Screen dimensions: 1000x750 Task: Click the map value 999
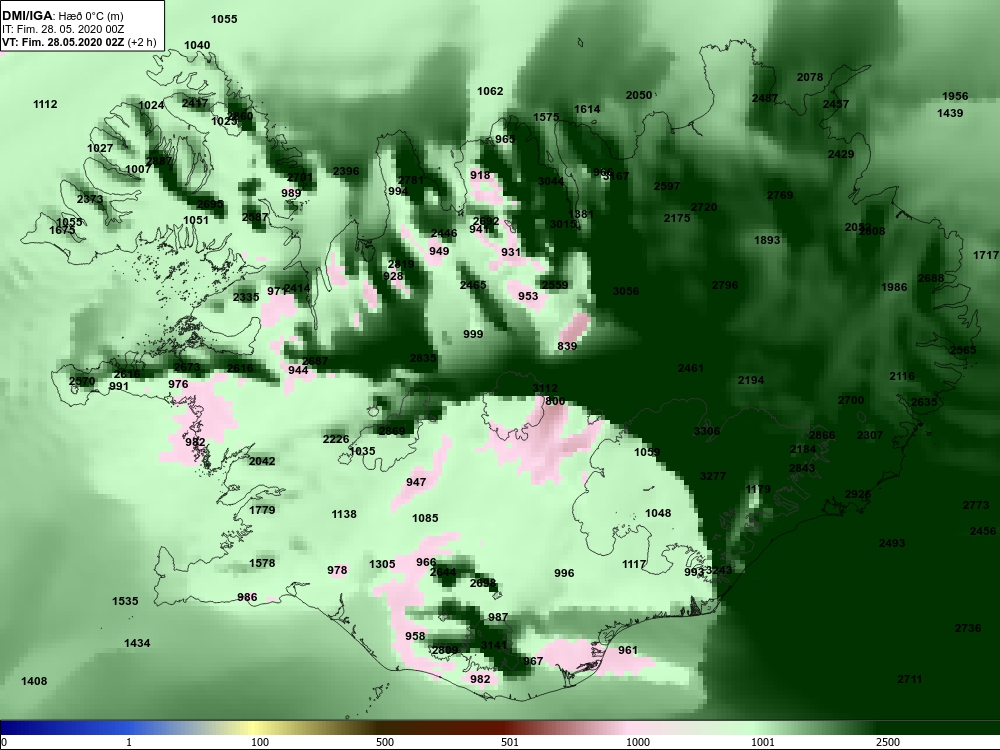(x=473, y=334)
